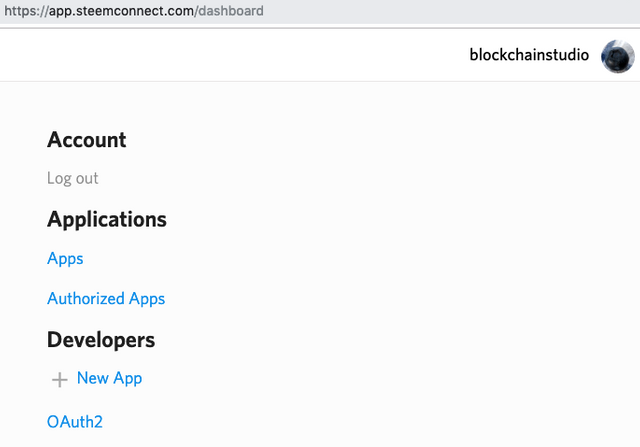
Task: Click the plus icon beside New App
Action: click(x=60, y=380)
